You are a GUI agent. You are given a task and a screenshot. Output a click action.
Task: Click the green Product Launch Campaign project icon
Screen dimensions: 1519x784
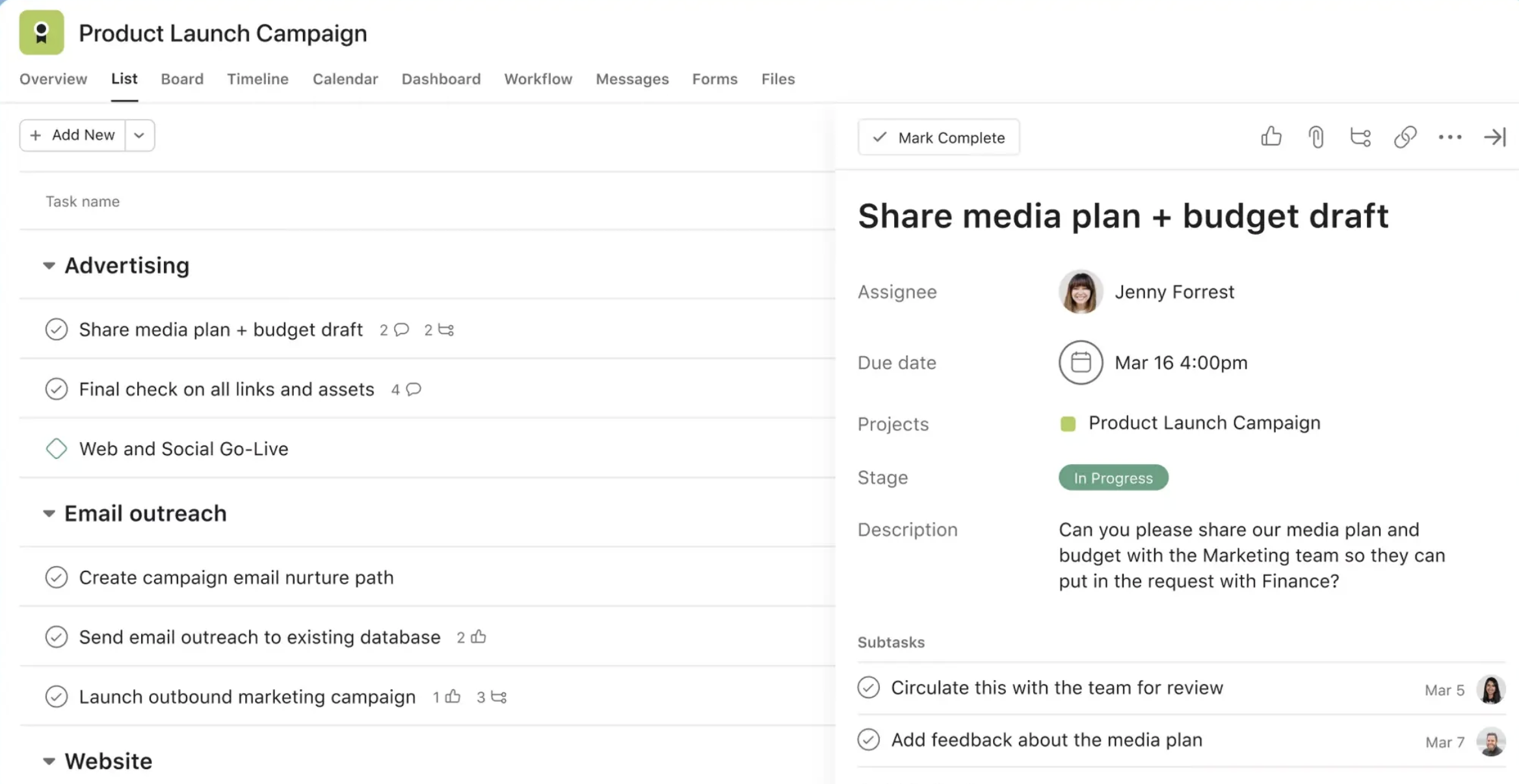click(x=42, y=33)
